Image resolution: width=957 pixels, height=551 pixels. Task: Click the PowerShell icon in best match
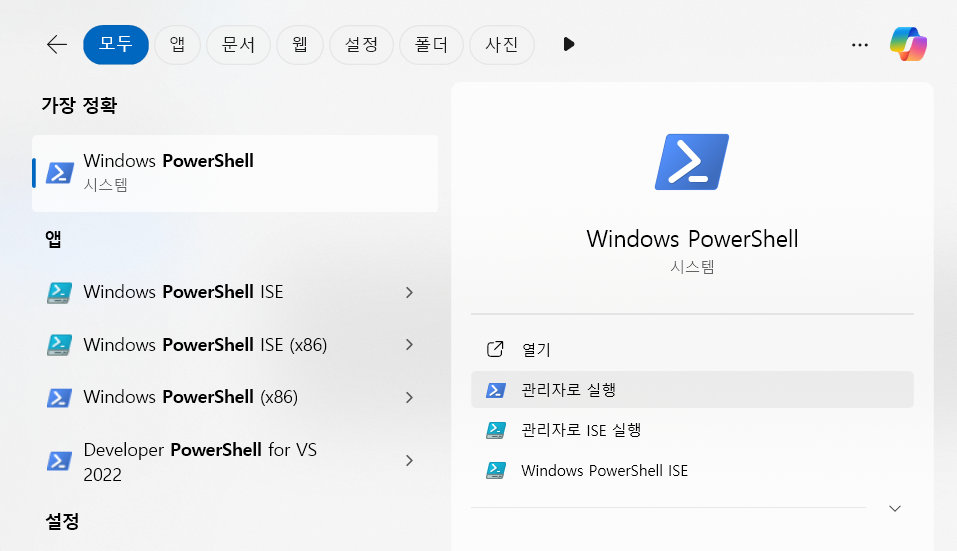[60, 173]
